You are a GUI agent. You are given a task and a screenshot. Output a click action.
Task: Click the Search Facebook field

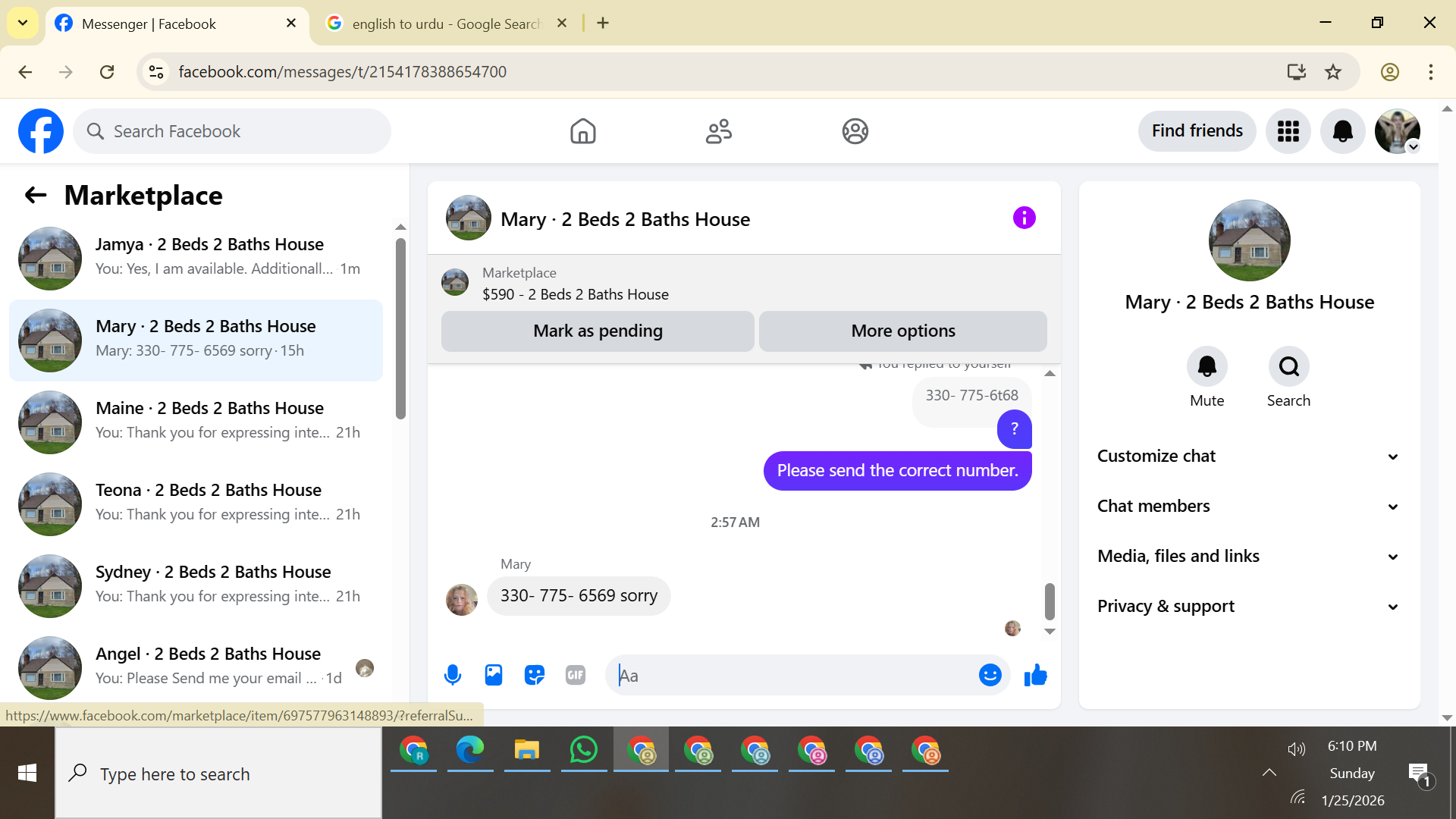[x=232, y=131]
